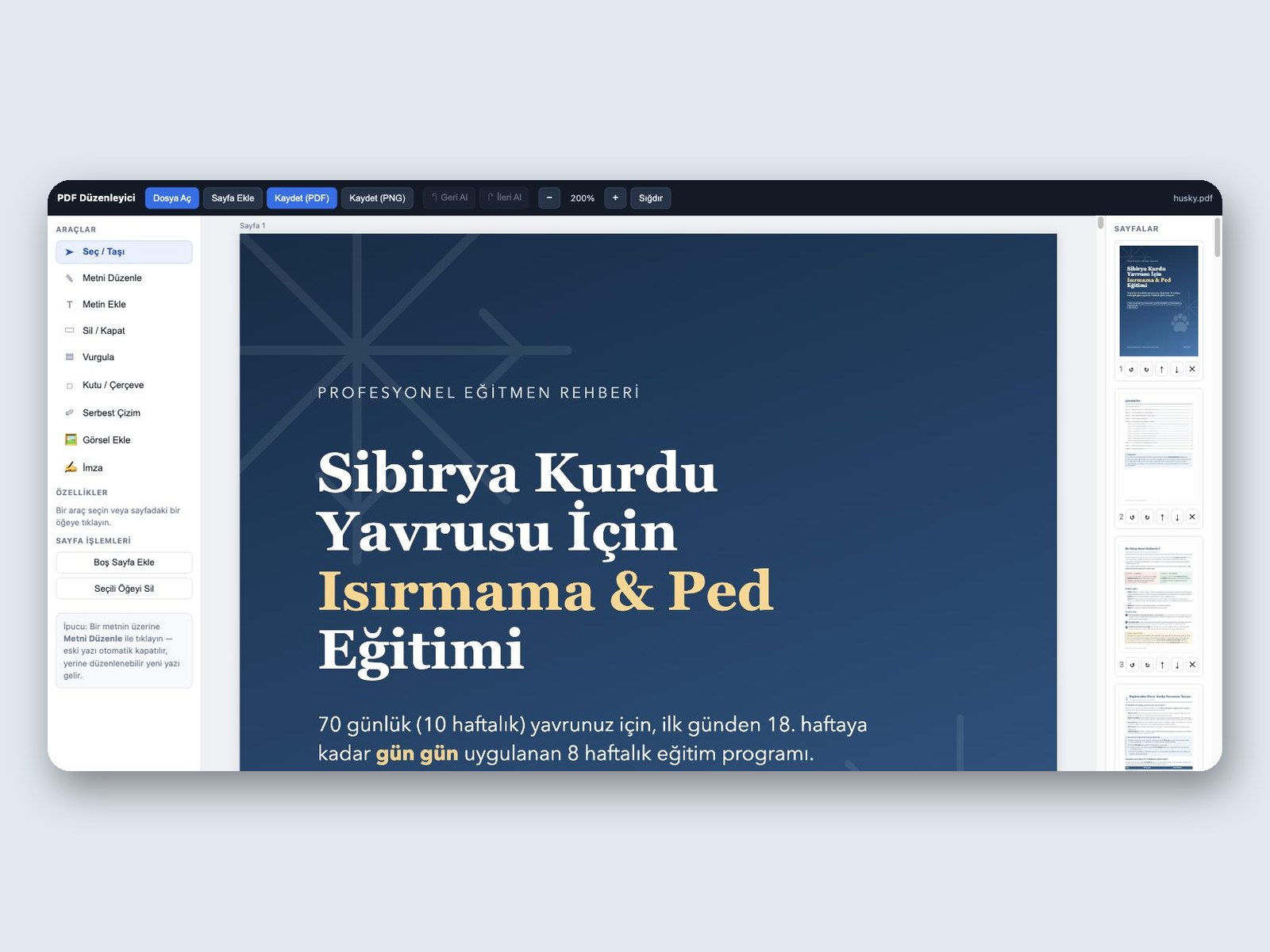
Task: Move page 2 down
Action: coord(1177,516)
